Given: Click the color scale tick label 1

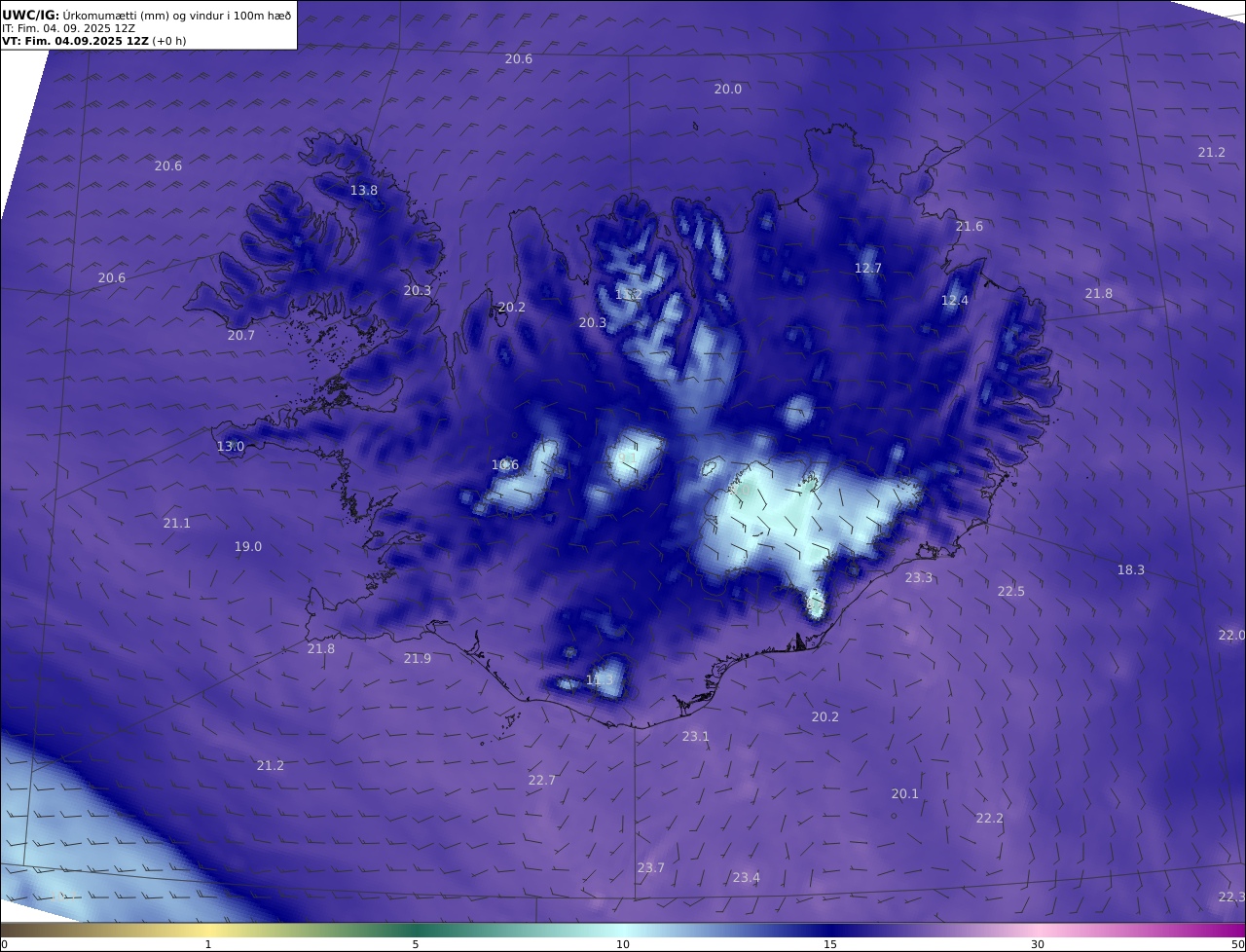Looking at the screenshot, I should point(208,944).
